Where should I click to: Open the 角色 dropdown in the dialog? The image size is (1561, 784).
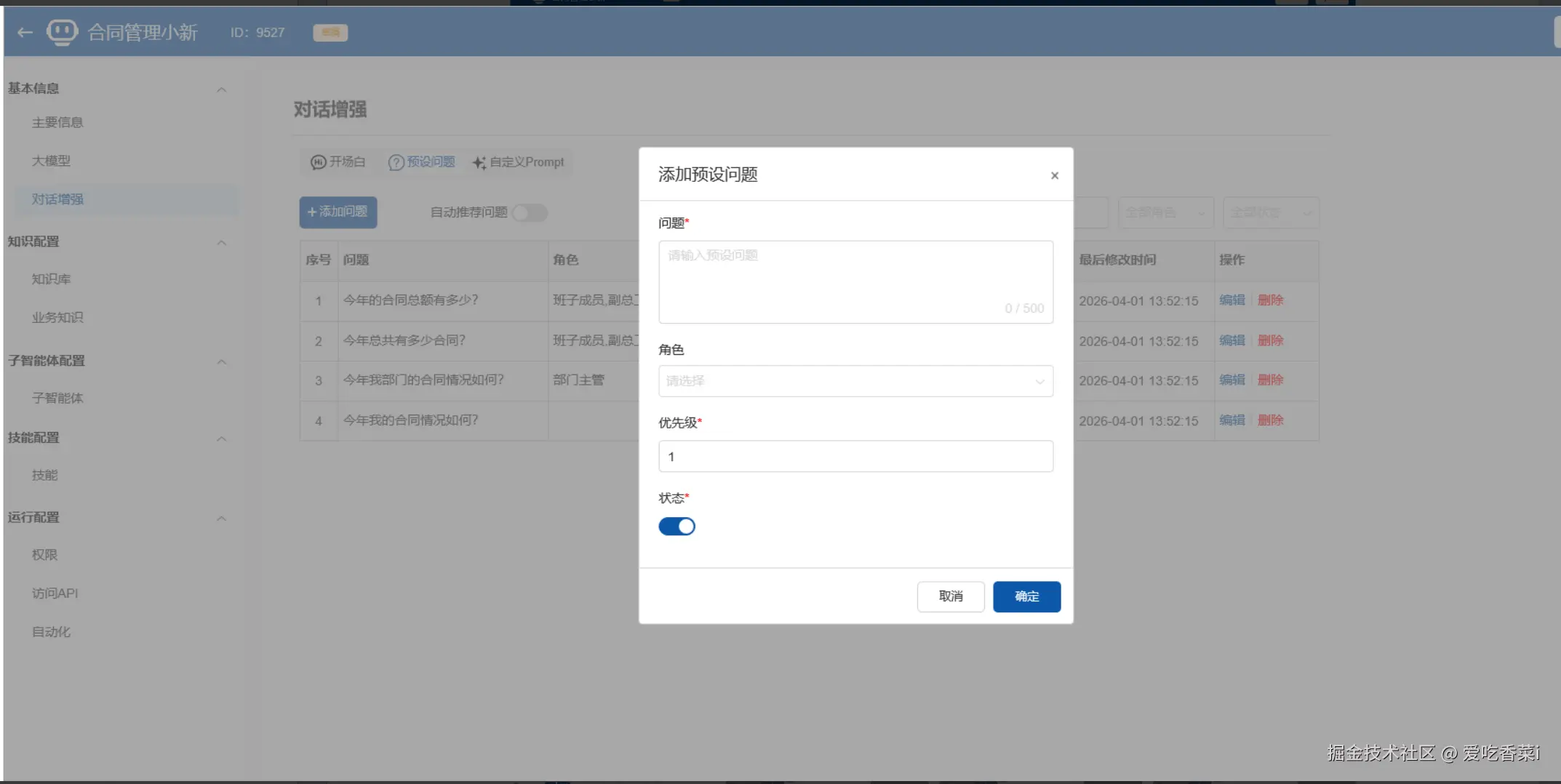[855, 381]
